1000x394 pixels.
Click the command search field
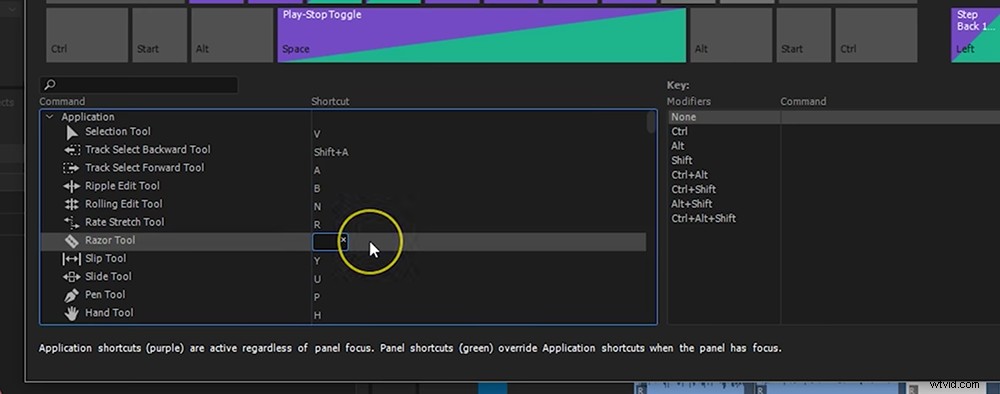click(139, 85)
